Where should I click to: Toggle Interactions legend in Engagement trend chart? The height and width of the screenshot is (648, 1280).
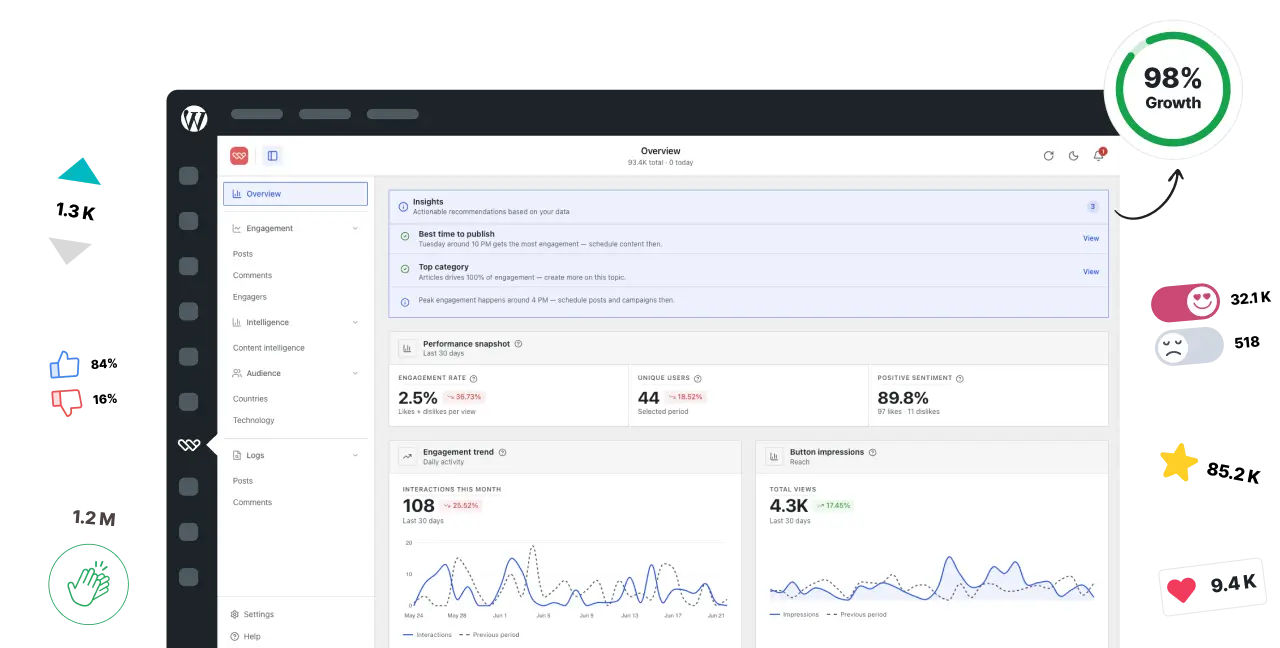point(427,635)
